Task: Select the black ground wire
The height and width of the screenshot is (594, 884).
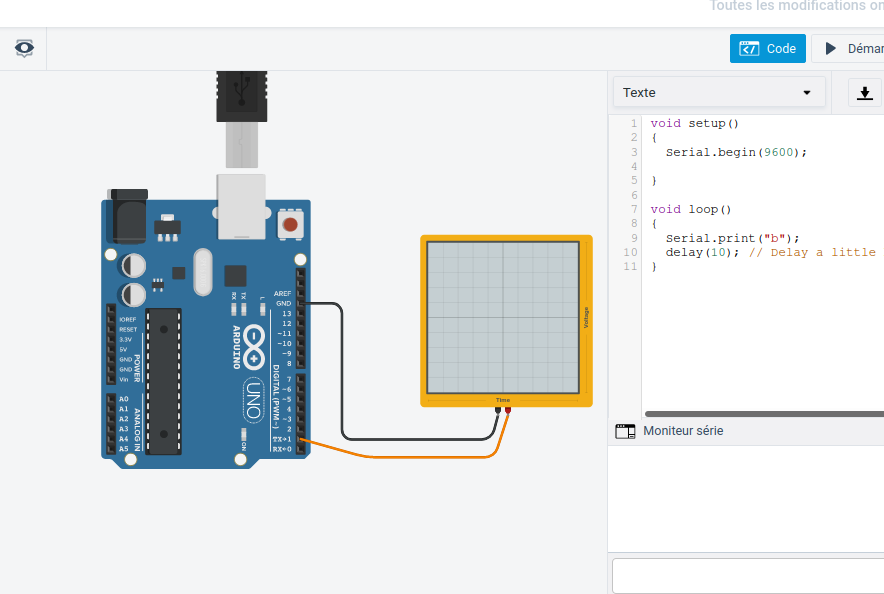Action: click(x=343, y=380)
